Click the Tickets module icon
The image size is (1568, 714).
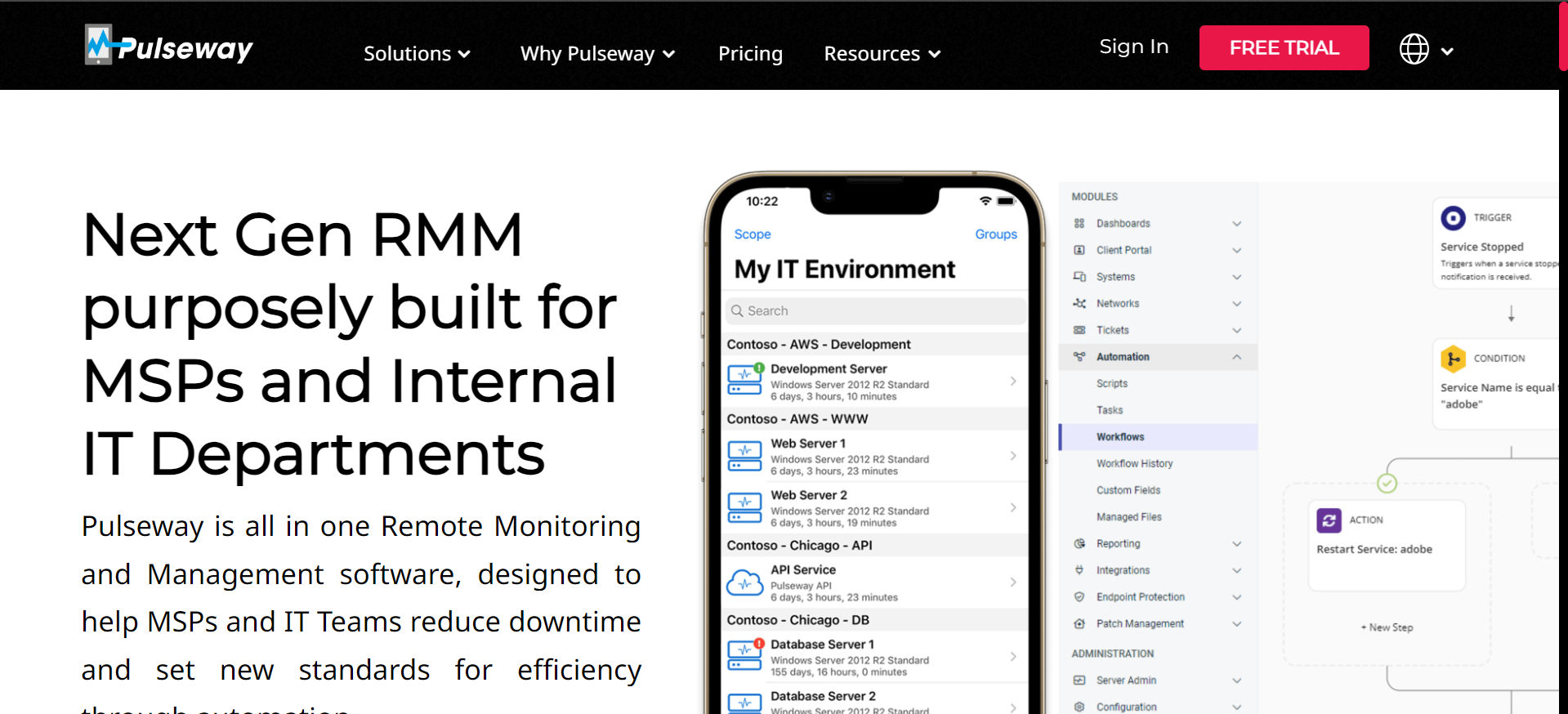pos(1079,330)
